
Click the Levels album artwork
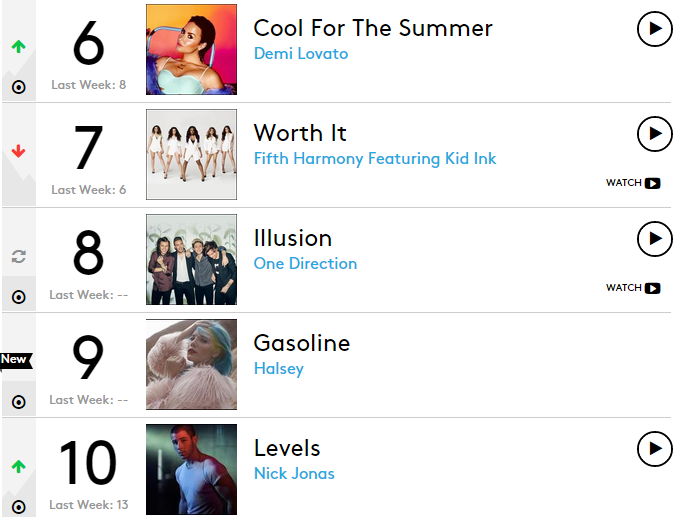(191, 469)
